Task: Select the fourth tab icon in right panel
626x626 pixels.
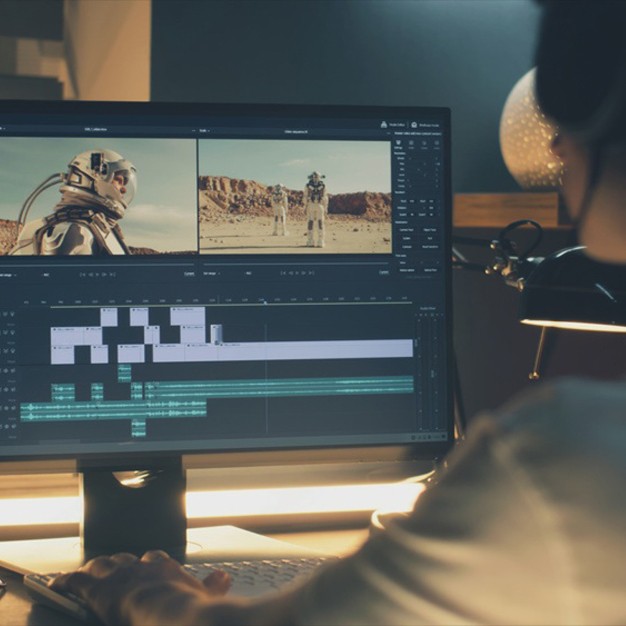Action: (x=437, y=144)
